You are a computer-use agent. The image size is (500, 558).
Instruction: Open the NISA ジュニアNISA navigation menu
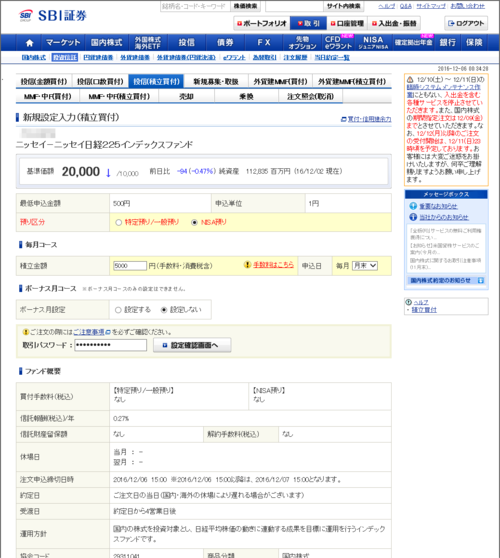373,43
